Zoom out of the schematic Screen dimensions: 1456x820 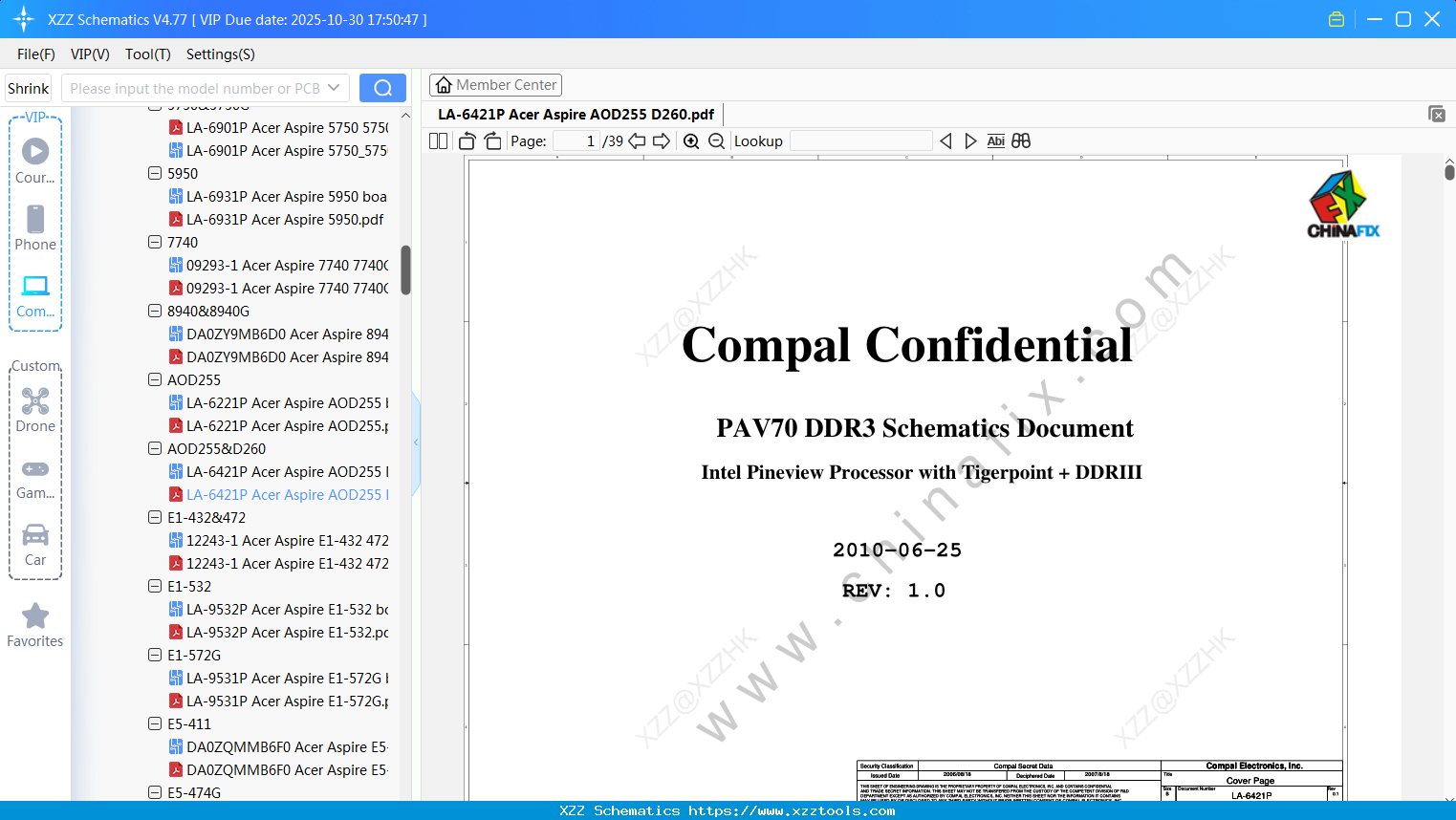[x=716, y=141]
